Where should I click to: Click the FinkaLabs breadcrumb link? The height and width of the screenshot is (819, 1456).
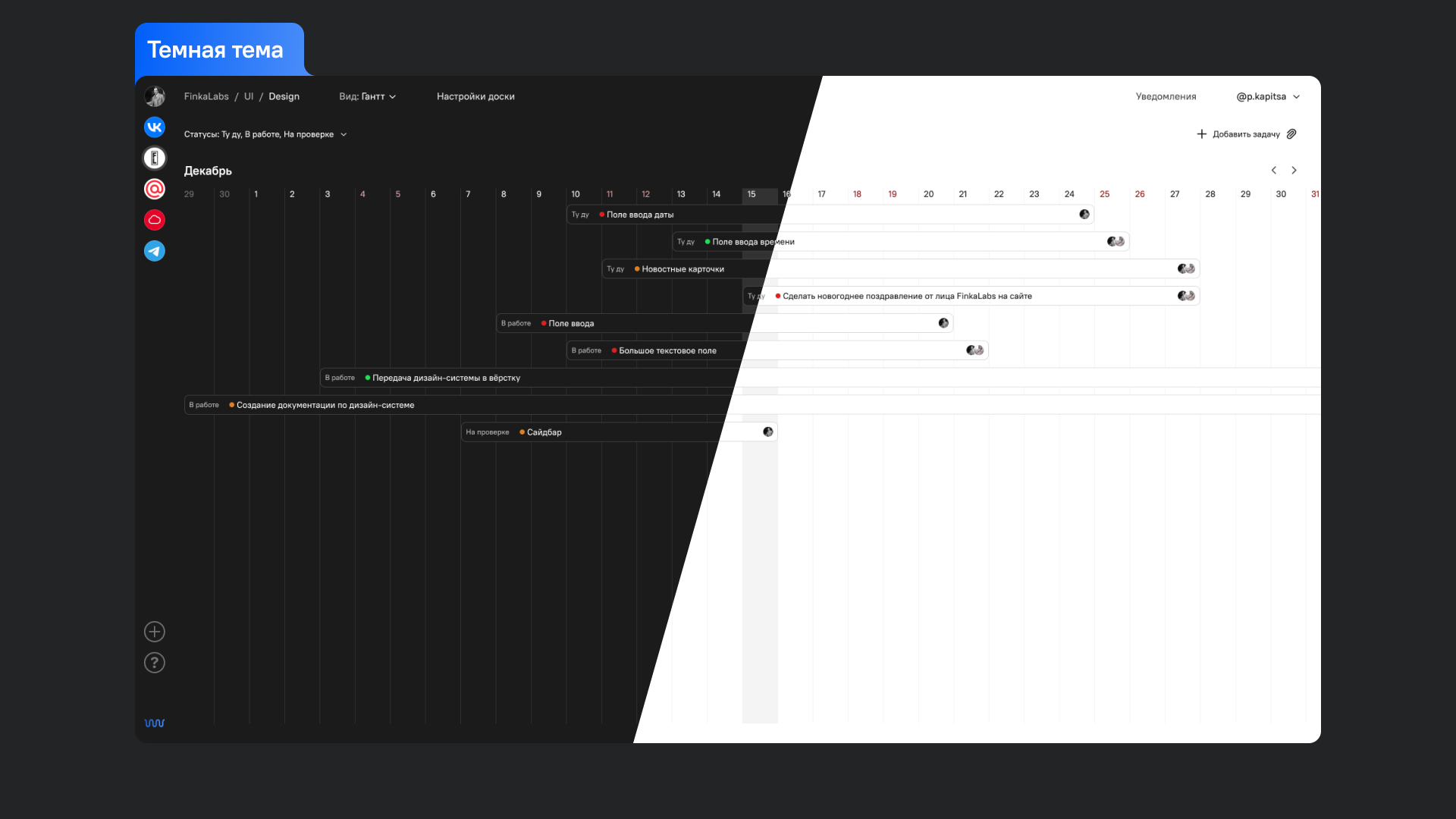[206, 96]
